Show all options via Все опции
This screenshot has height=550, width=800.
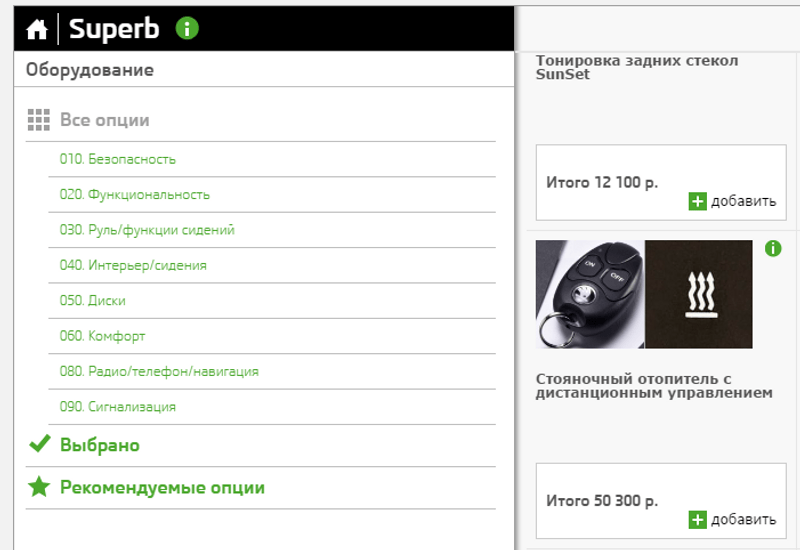click(104, 120)
